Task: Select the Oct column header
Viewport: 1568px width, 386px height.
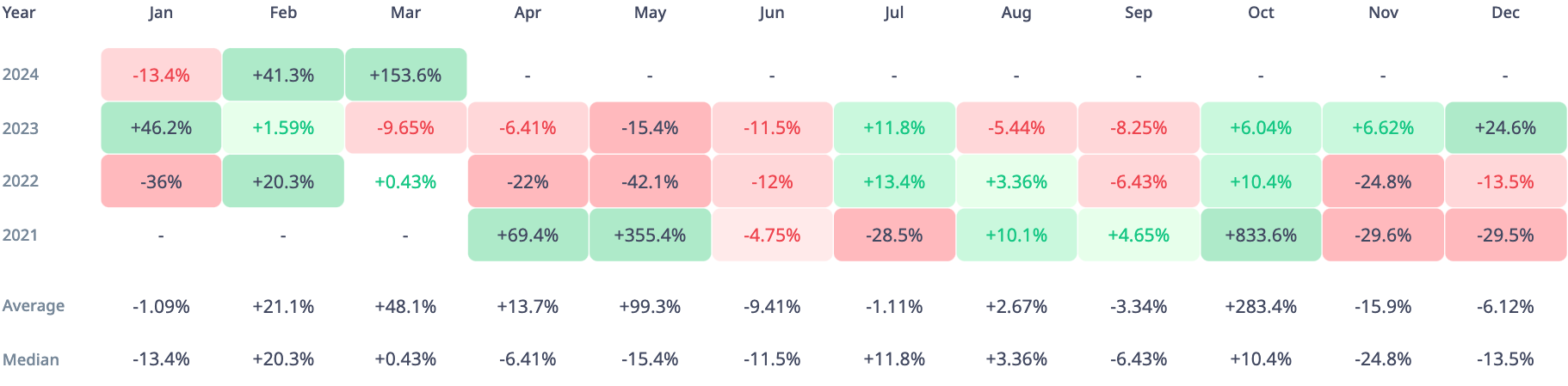Action: tap(1261, 12)
